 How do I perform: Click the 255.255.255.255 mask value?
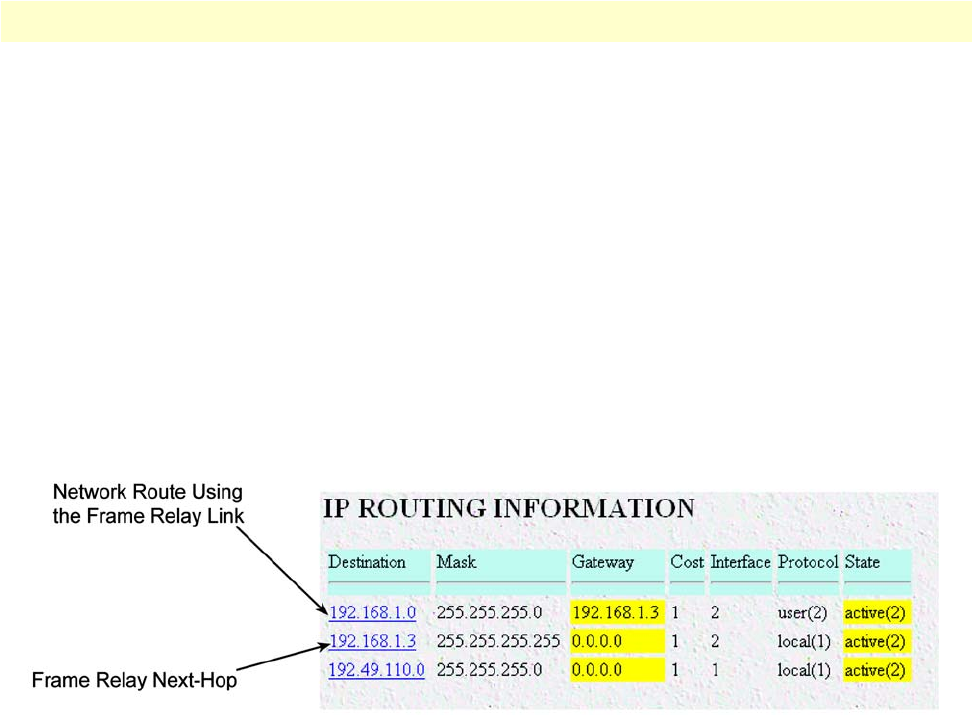498,641
